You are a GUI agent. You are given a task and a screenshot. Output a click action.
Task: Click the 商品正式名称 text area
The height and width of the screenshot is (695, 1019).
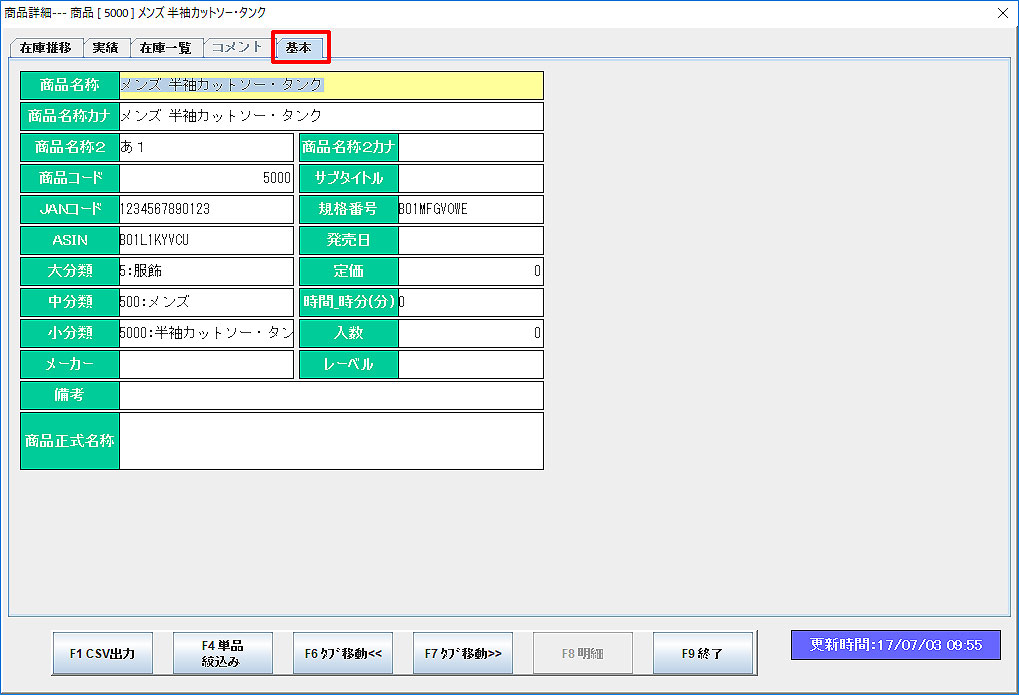331,441
